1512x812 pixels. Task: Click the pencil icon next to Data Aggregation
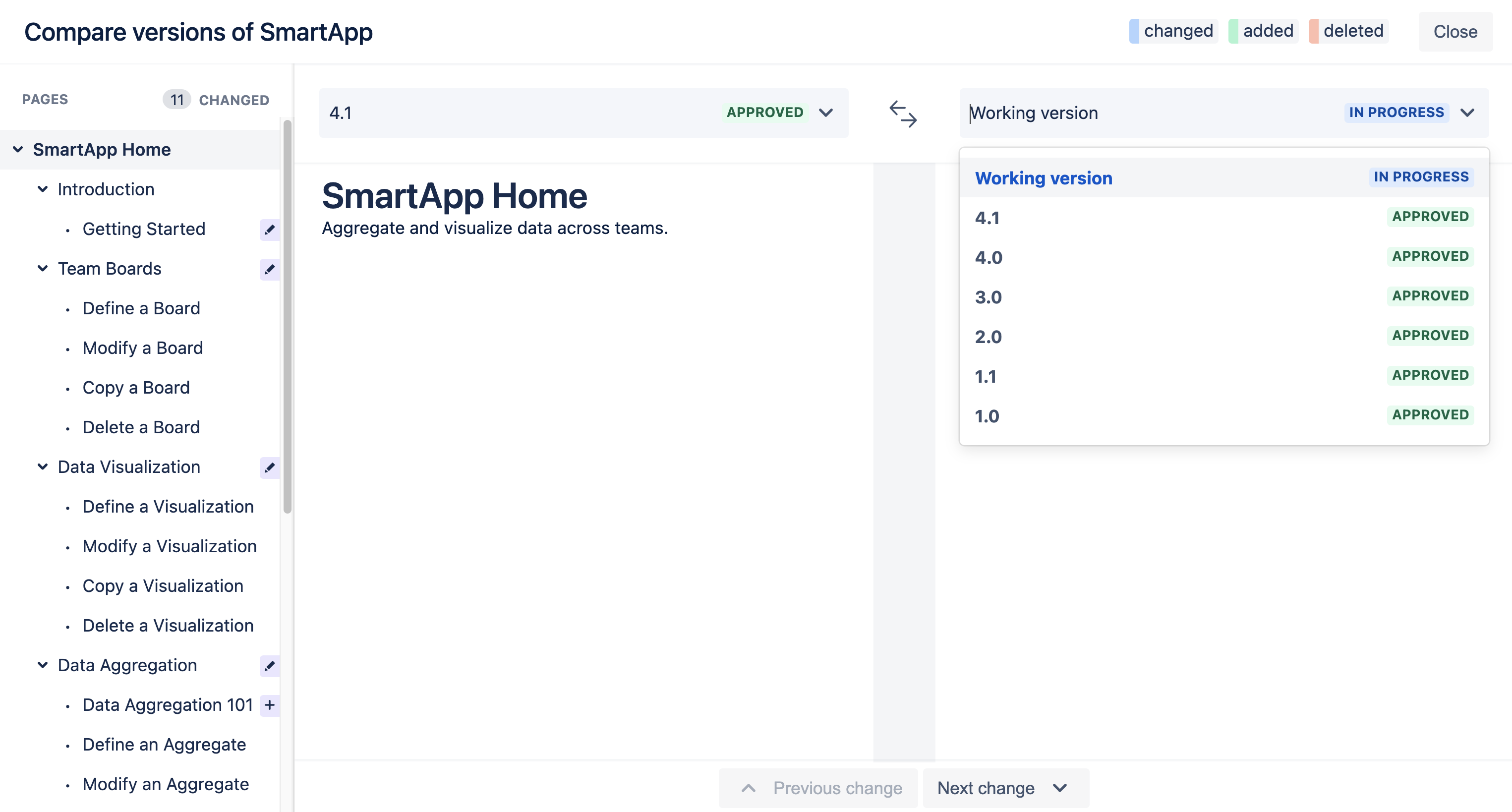point(269,666)
